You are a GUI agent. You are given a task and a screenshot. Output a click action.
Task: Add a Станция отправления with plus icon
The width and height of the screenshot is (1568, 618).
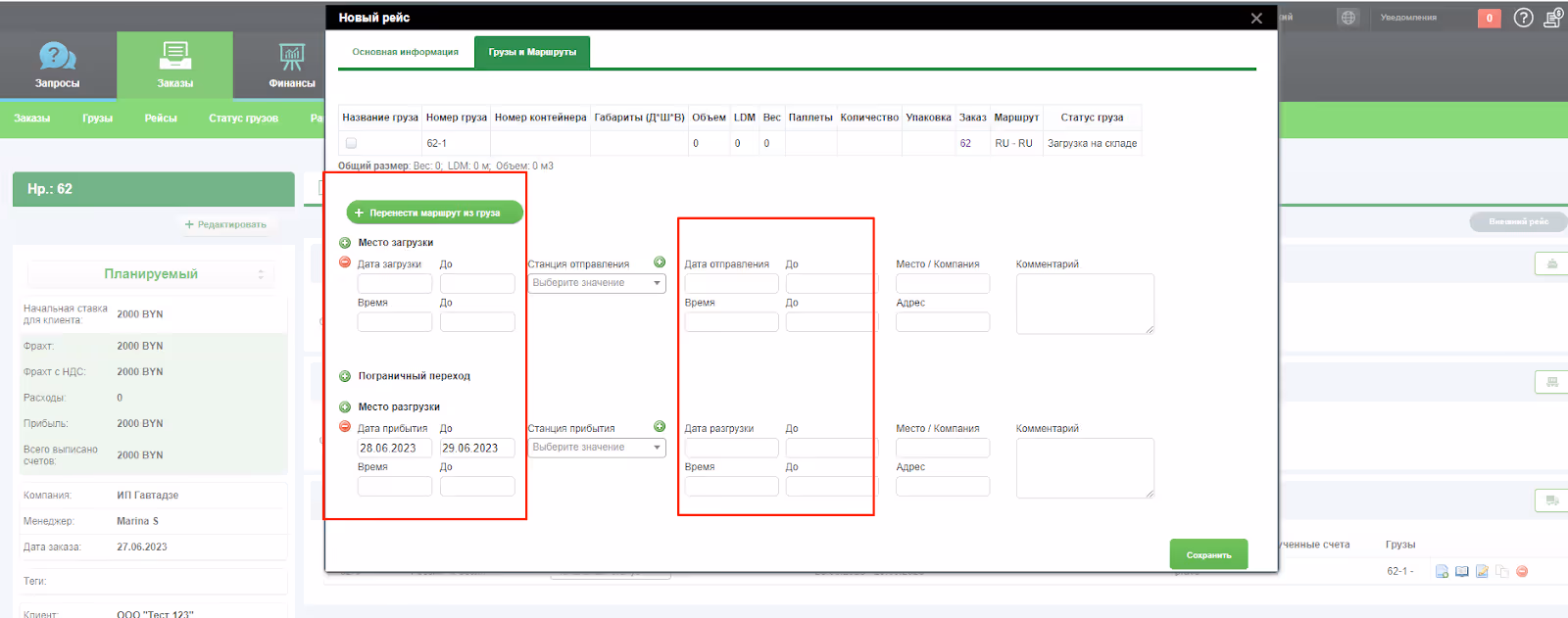click(660, 262)
